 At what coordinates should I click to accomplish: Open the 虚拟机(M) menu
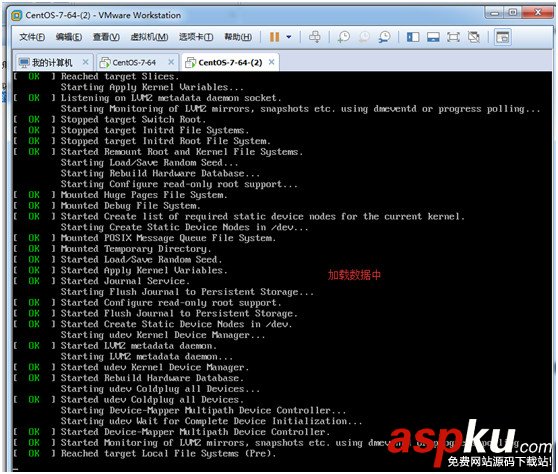coord(149,37)
